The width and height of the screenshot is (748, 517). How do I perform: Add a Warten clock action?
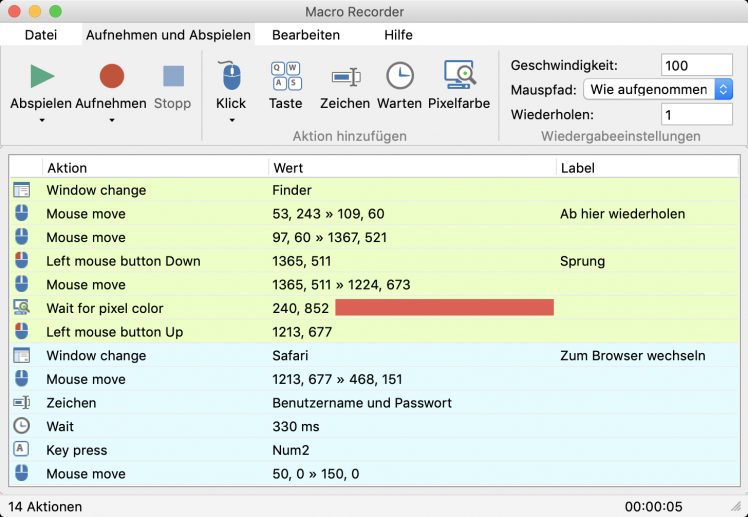[400, 76]
